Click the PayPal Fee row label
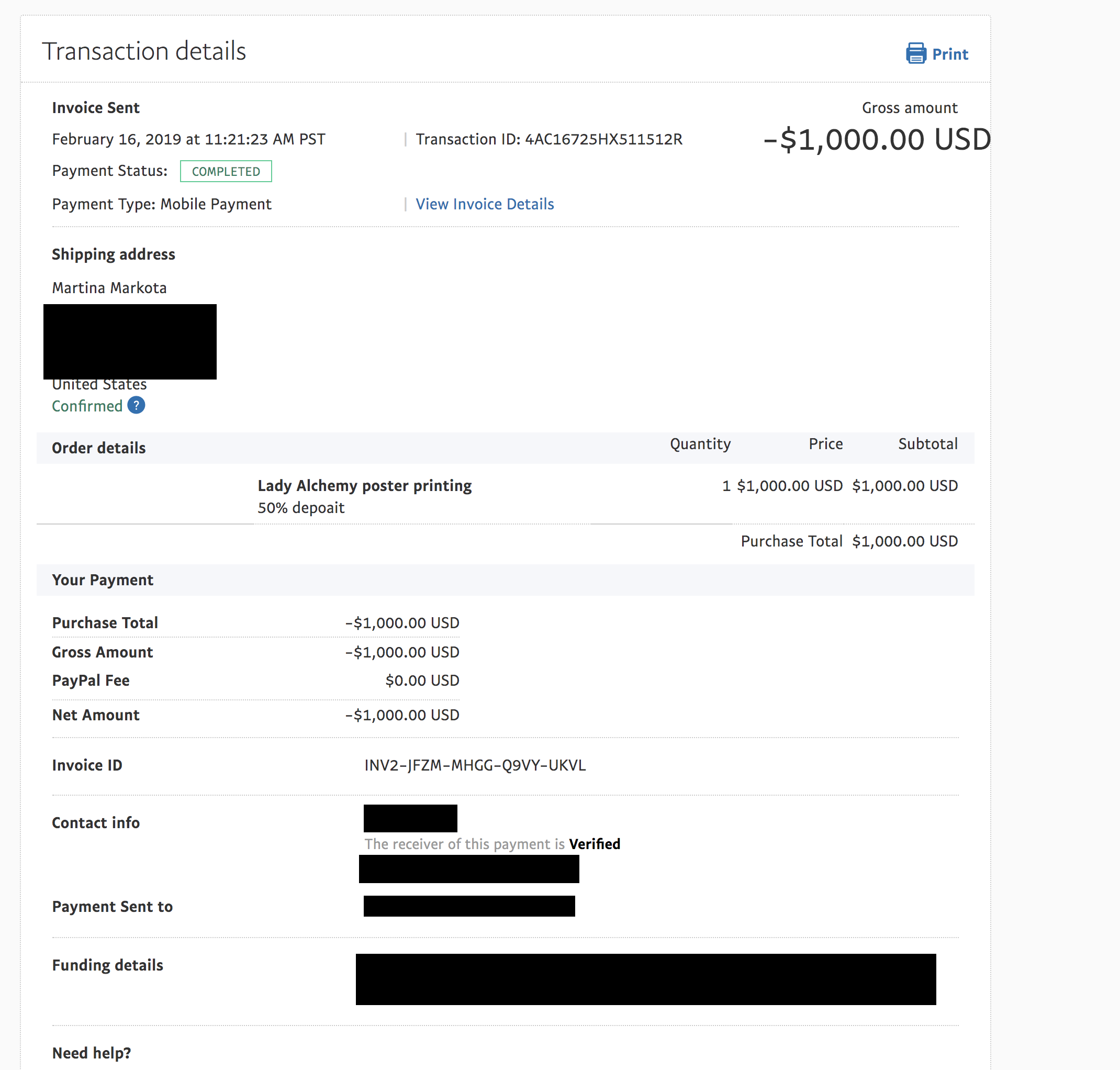 [x=91, y=681]
